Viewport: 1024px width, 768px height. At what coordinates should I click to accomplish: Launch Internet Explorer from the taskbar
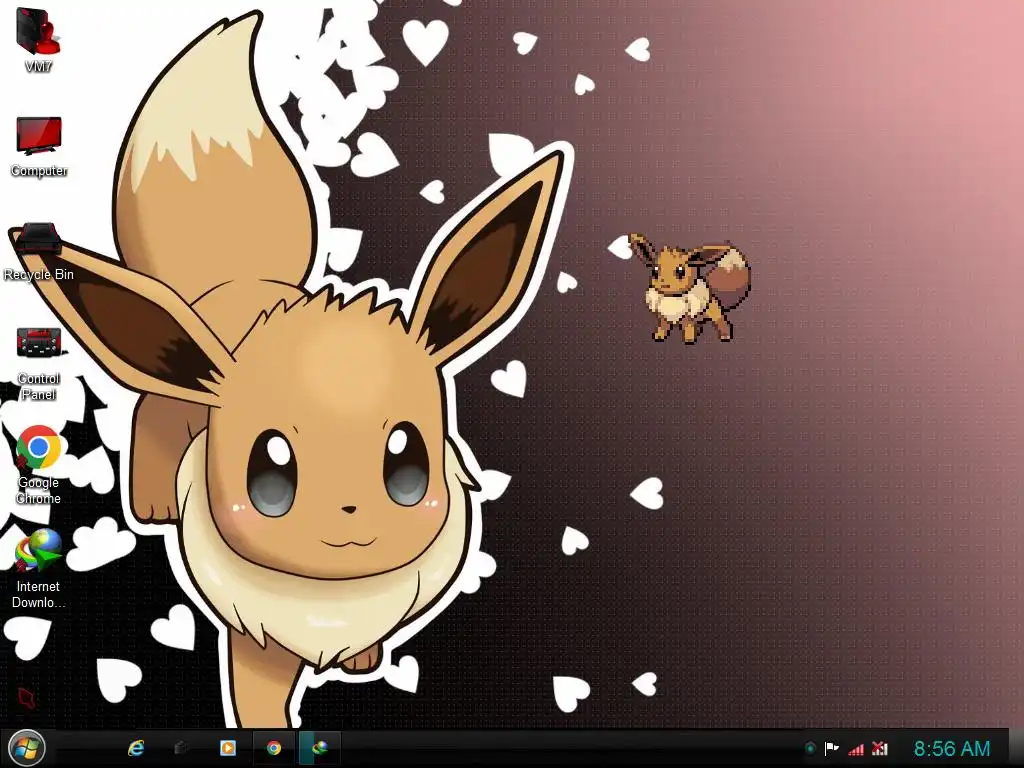(x=136, y=748)
